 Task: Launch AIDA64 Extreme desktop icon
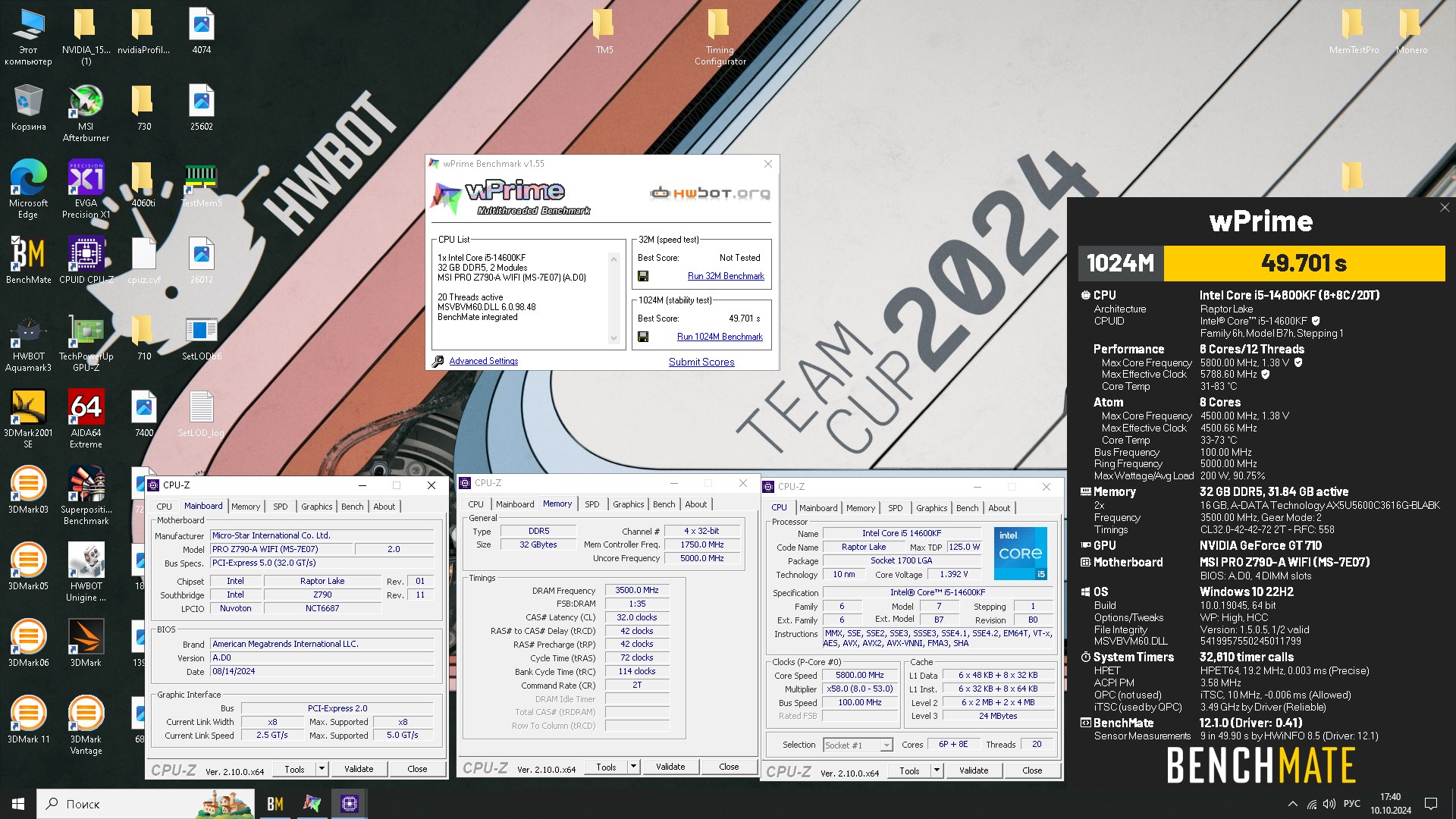tap(86, 419)
